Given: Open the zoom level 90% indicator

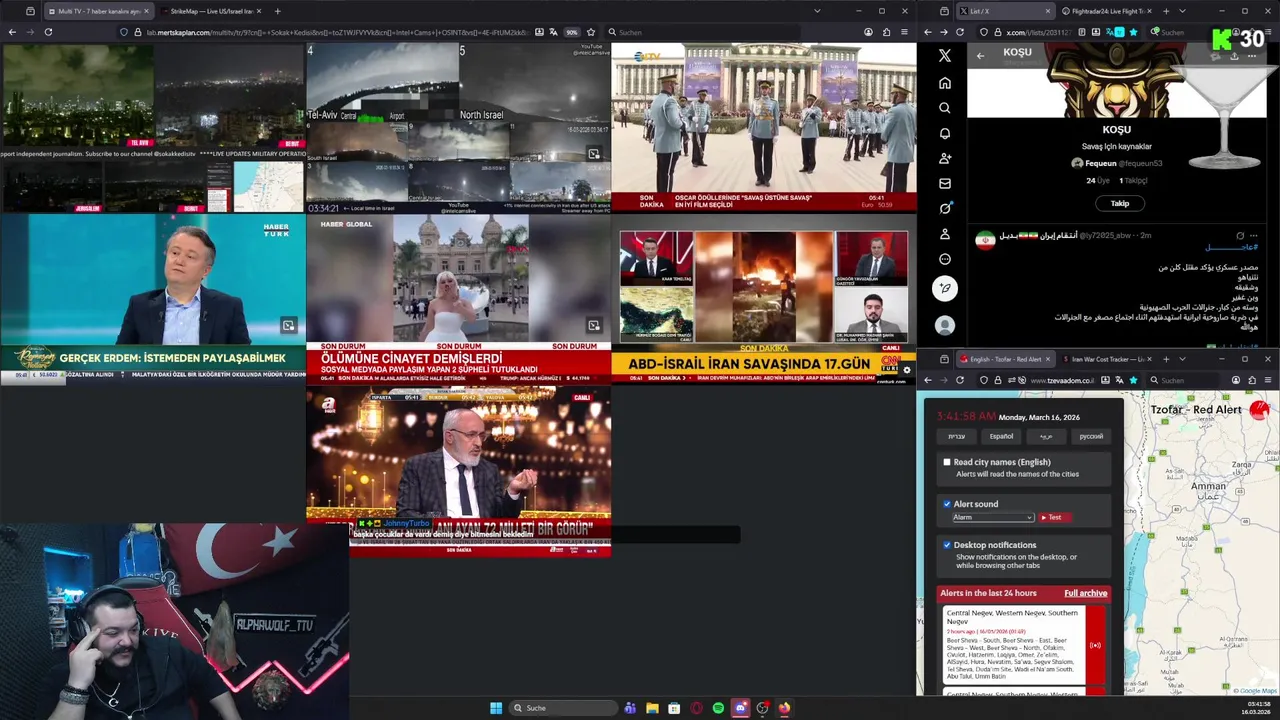Looking at the screenshot, I should click(x=571, y=32).
